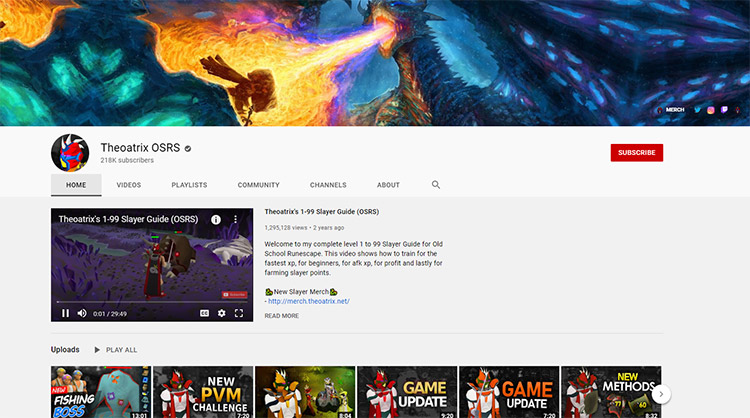Open the Twitter link icon on the banner
Screen dimensions: 750x418
tap(697, 110)
